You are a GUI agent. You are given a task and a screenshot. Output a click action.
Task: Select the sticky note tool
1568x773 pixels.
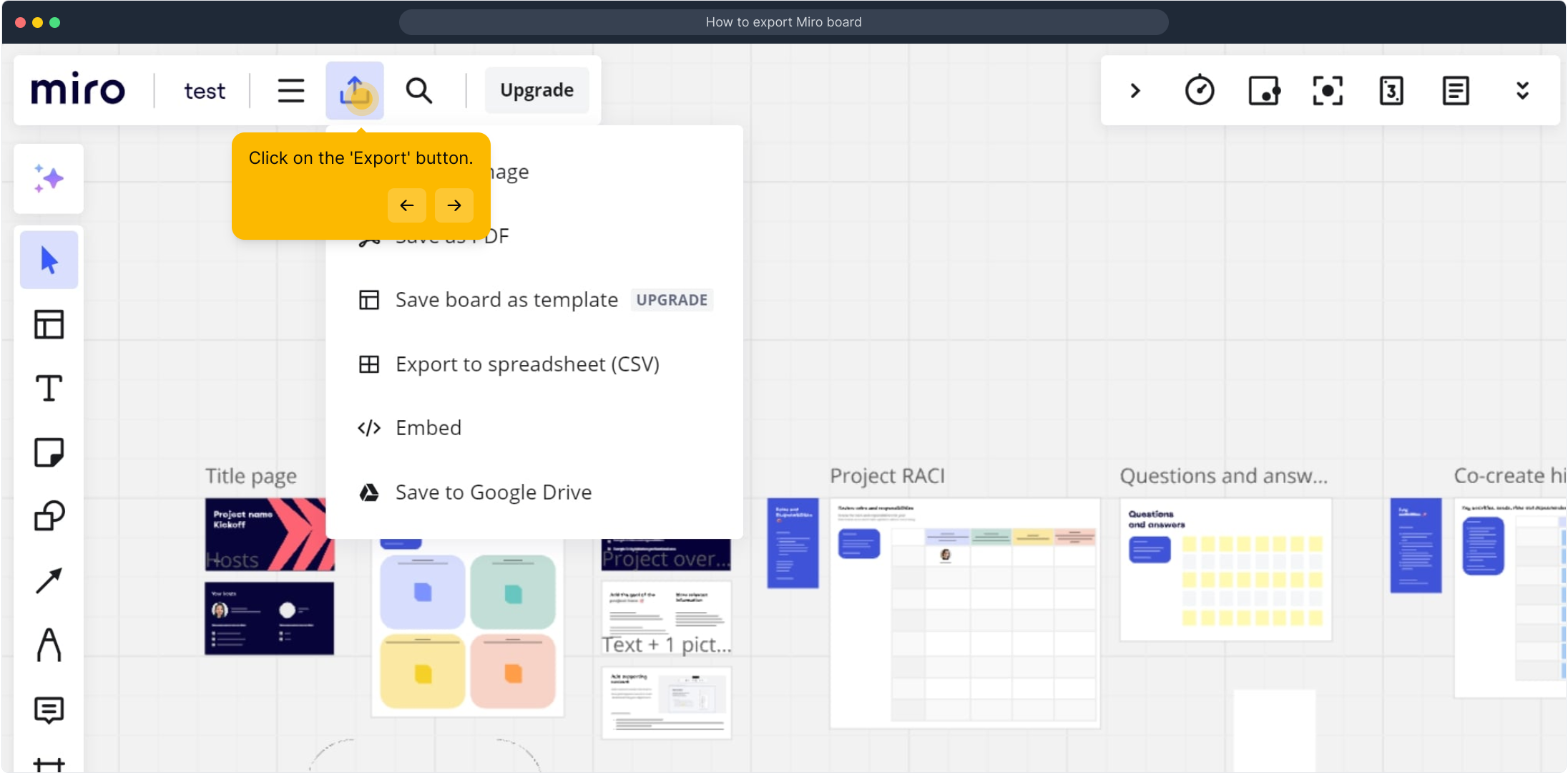[49, 452]
